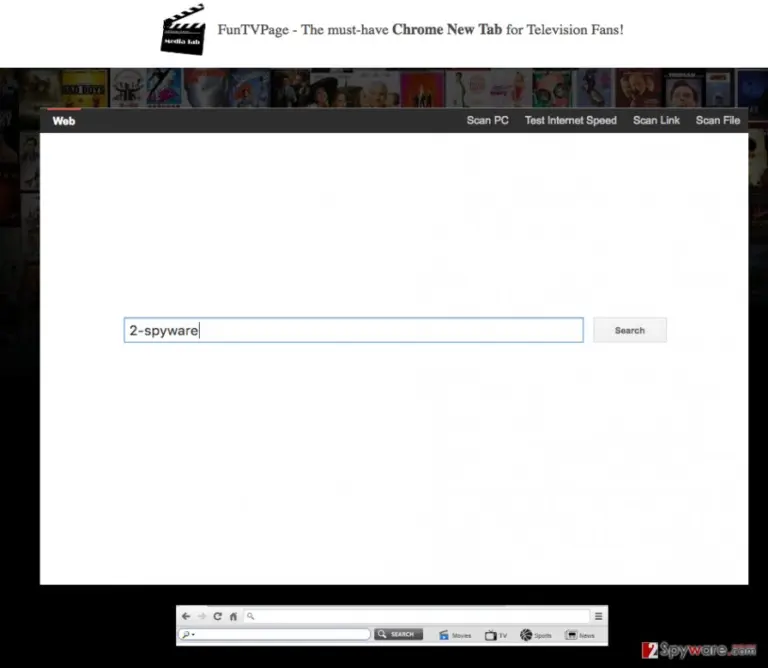The height and width of the screenshot is (668, 768).
Task: Open Test Internet Speed link
Action: pos(571,120)
